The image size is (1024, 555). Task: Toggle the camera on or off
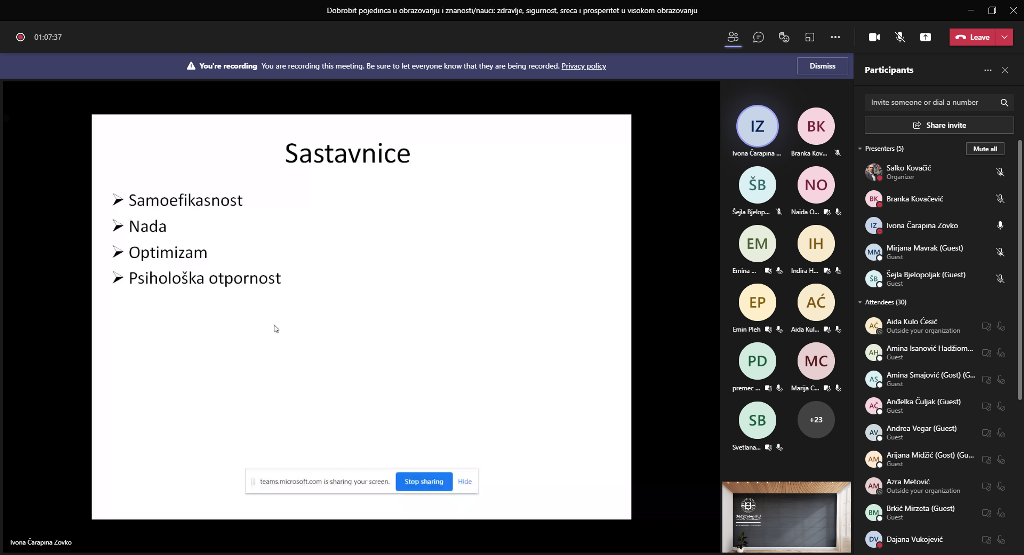[x=874, y=37]
